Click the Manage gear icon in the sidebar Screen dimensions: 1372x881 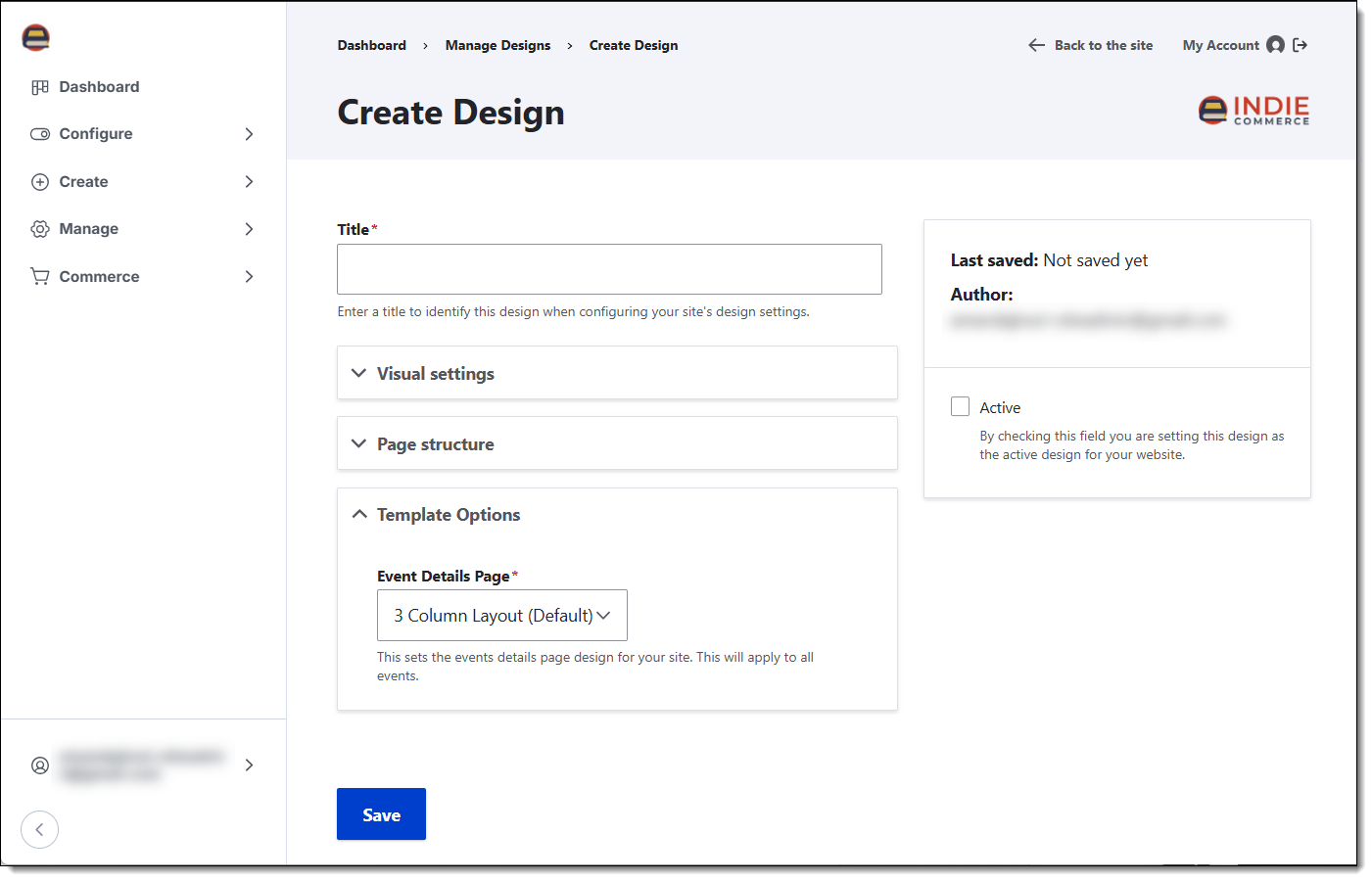coord(40,229)
